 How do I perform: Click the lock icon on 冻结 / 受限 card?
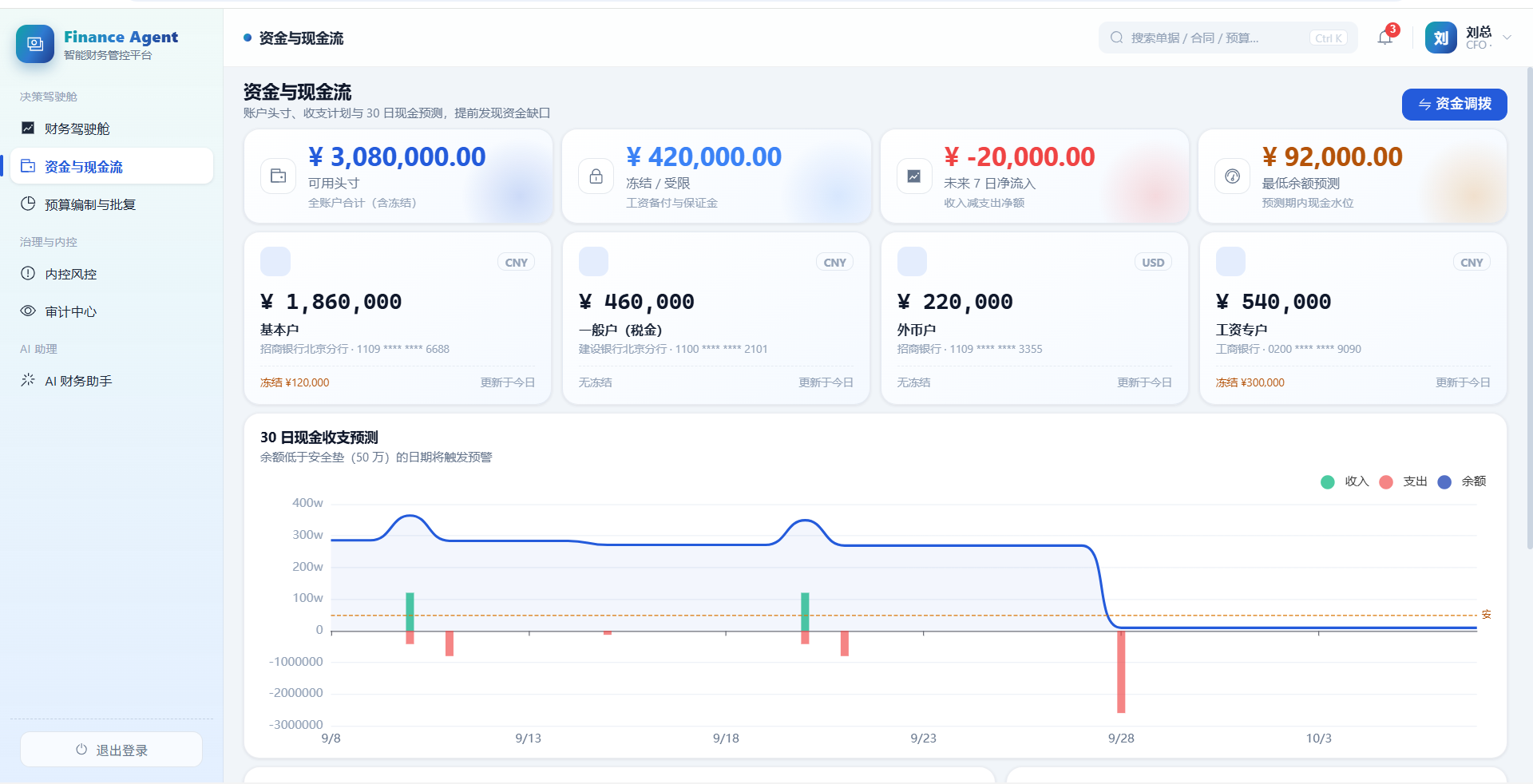click(596, 176)
